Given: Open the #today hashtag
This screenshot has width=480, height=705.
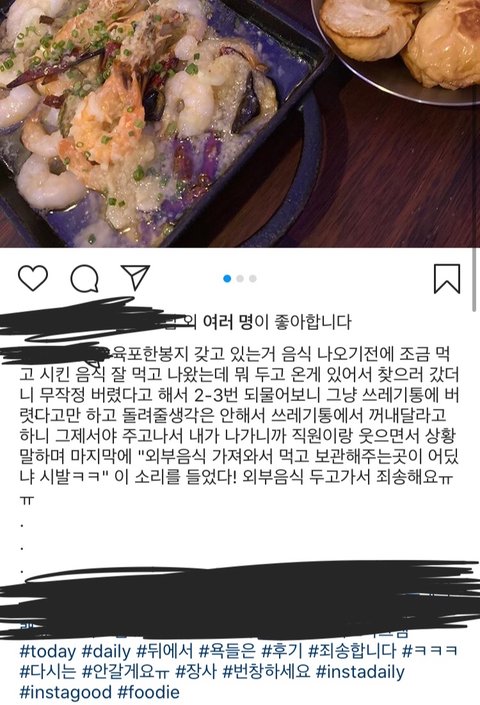Looking at the screenshot, I should pyautogui.click(x=48, y=651).
